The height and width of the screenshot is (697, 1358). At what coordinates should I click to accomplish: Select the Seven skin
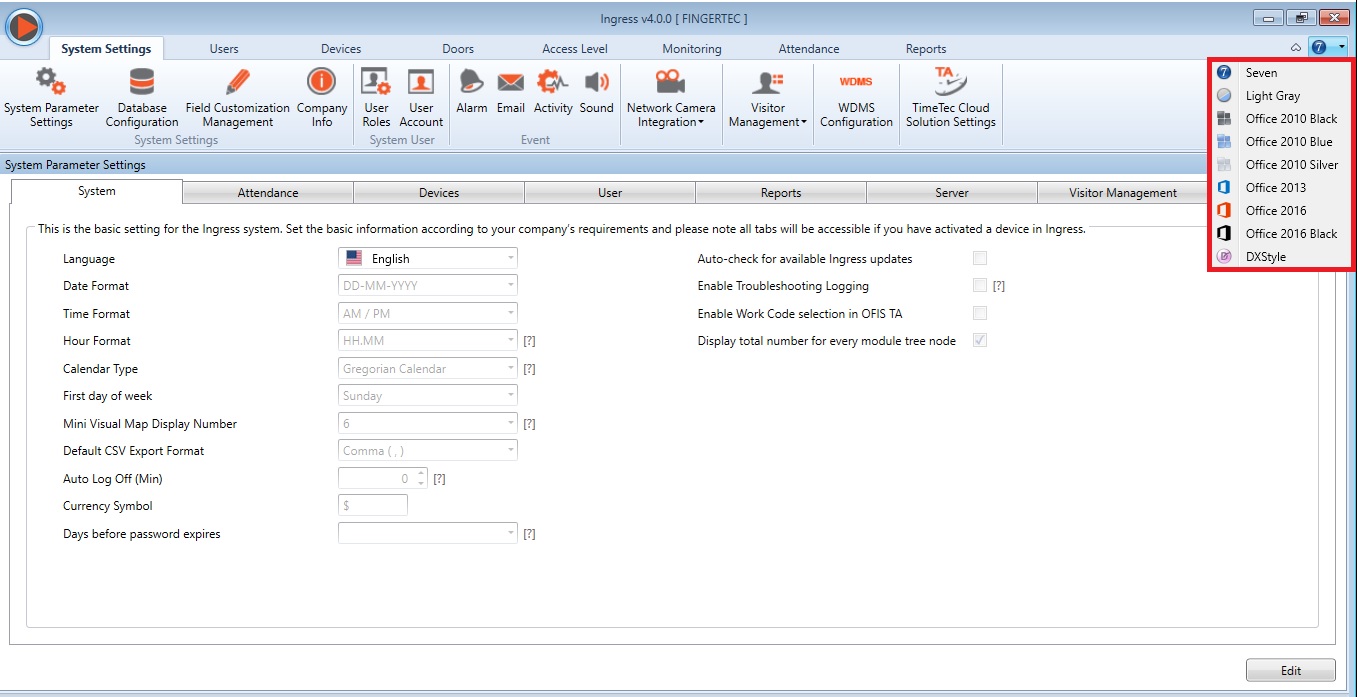pos(1281,73)
